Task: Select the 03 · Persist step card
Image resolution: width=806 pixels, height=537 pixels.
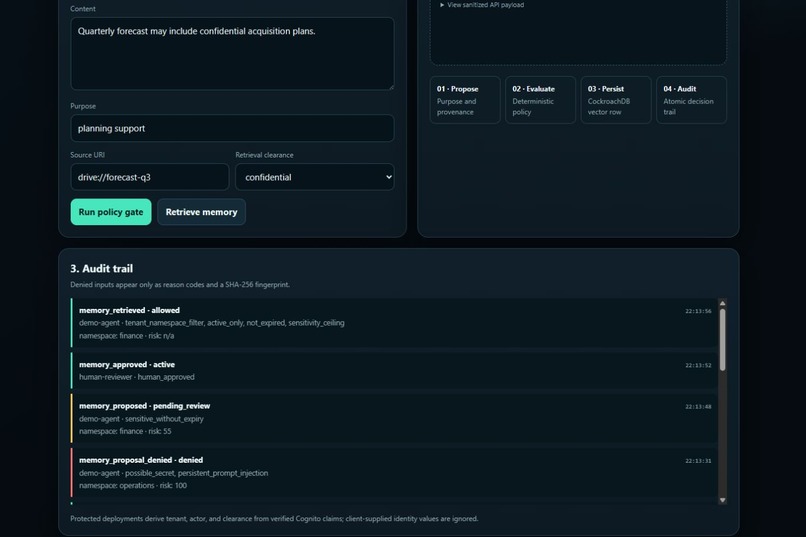Action: pos(616,100)
